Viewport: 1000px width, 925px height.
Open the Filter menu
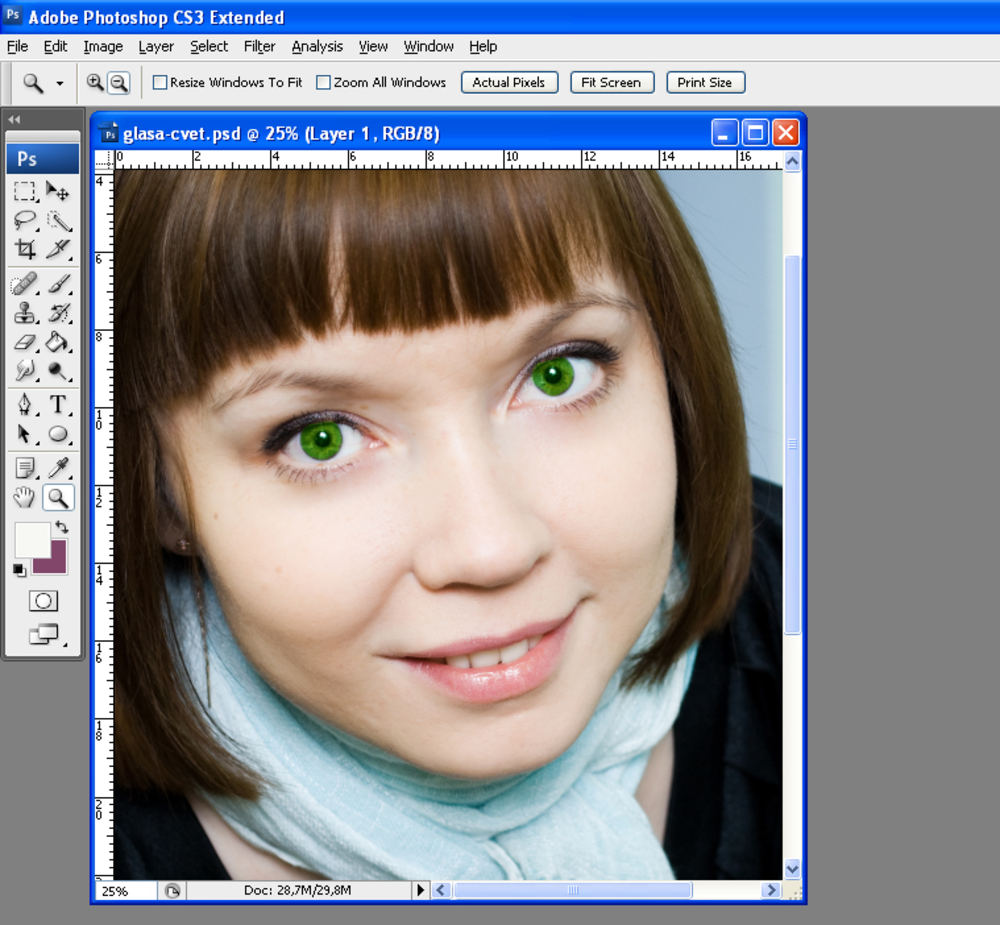coord(259,46)
